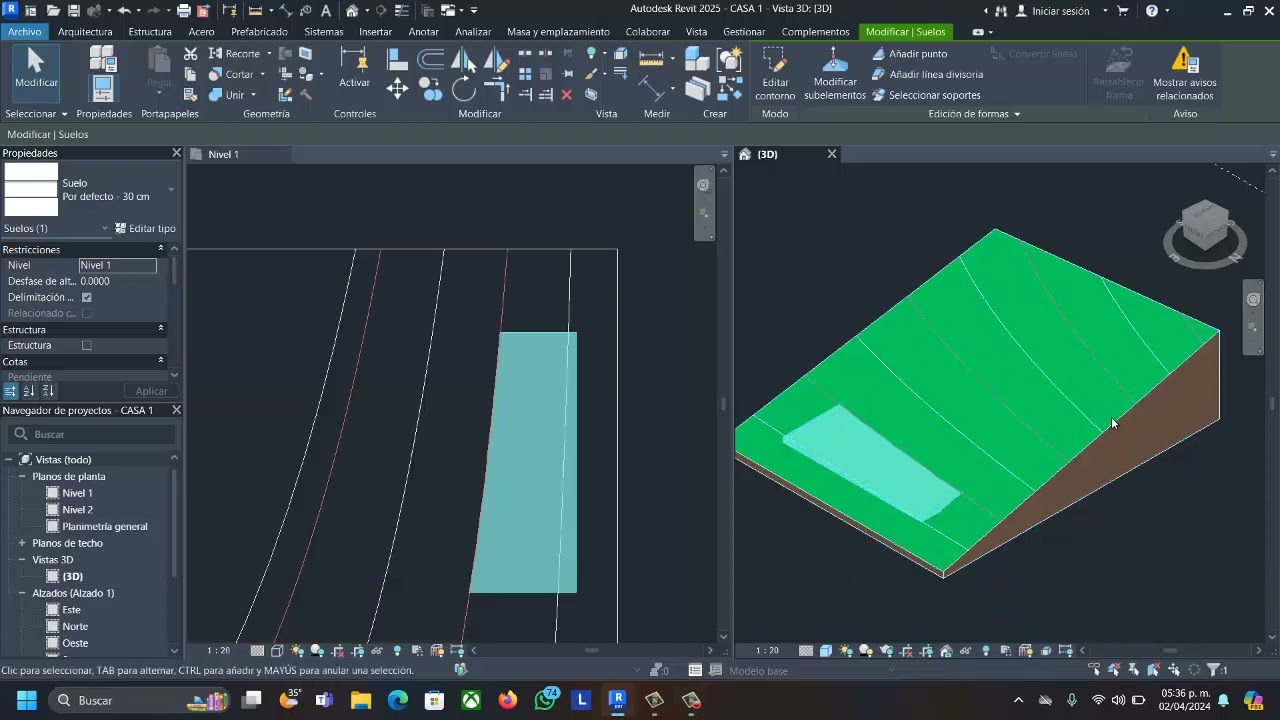Toggle the Estructura checkbox
The image size is (1280, 720).
click(x=87, y=346)
